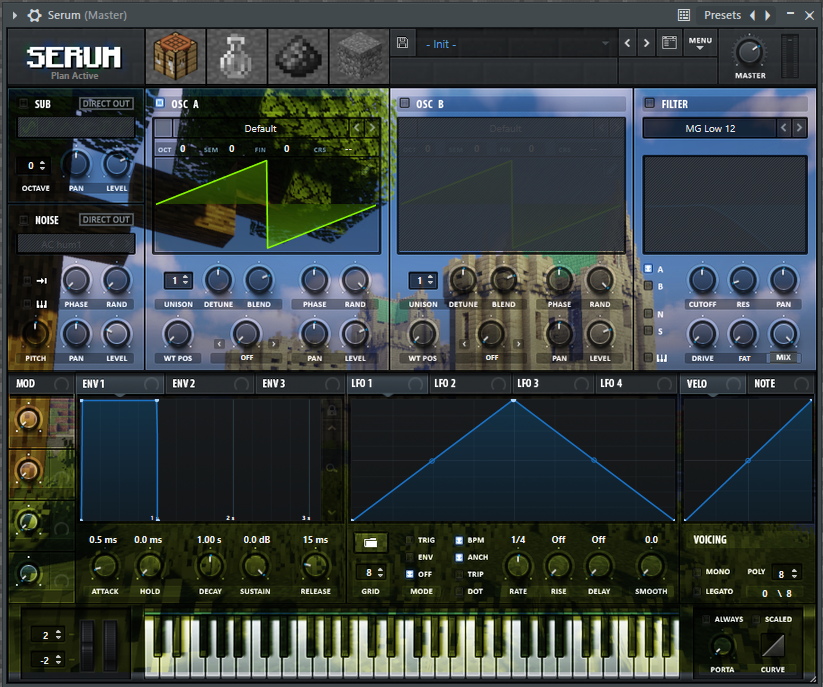Open the preset browser icon beside MENU
Screen dimensions: 823x687
tap(669, 44)
